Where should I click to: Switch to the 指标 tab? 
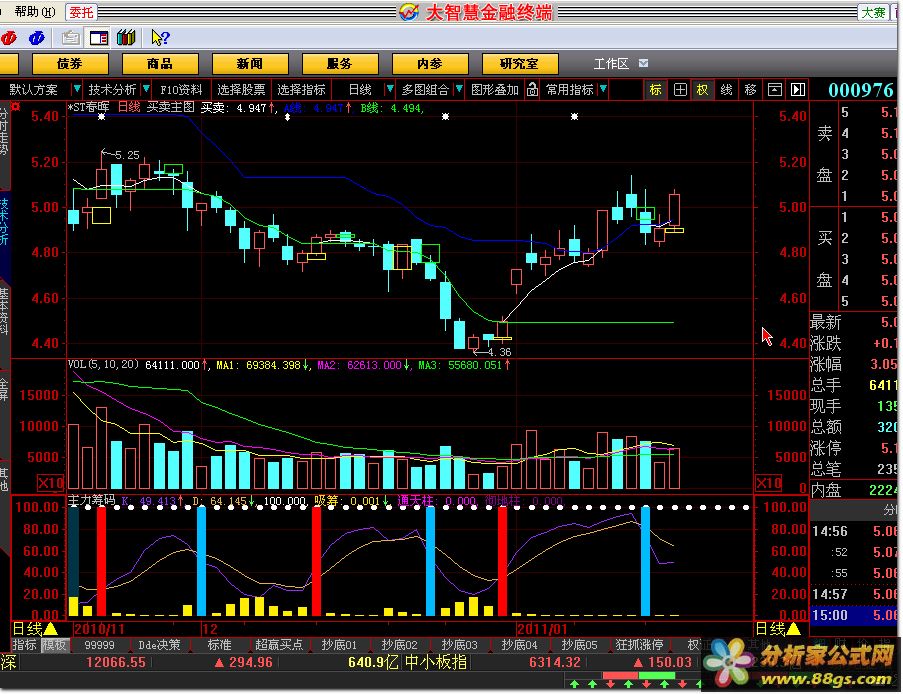[25, 645]
